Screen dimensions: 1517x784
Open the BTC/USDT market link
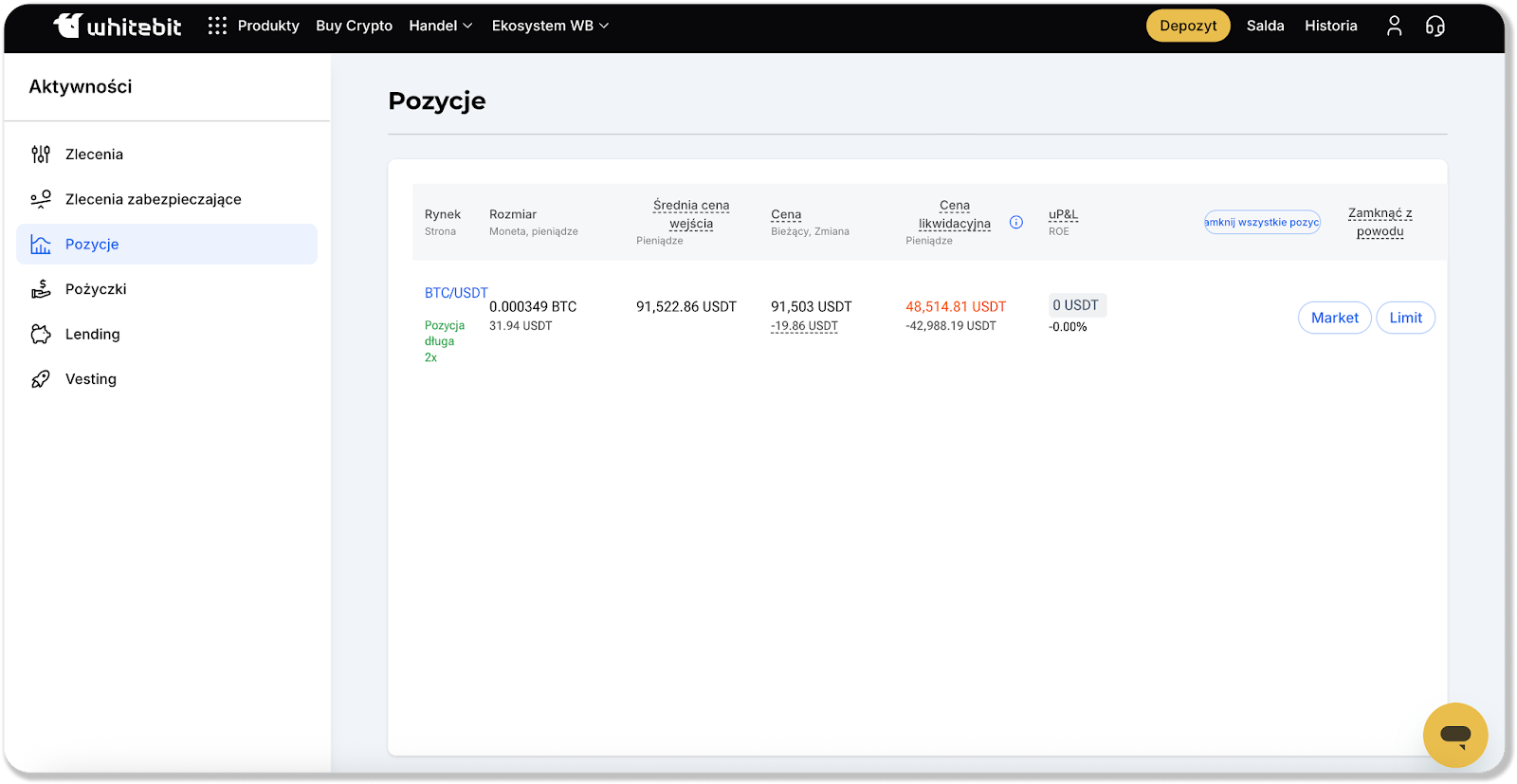456,293
